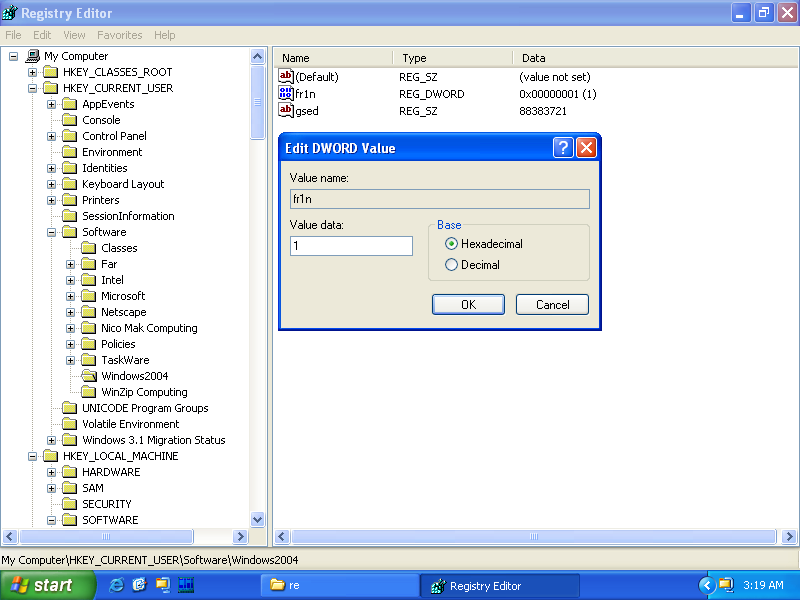Click the data value 88383721 of gsed
Image resolution: width=800 pixels, height=600 pixels.
click(543, 111)
